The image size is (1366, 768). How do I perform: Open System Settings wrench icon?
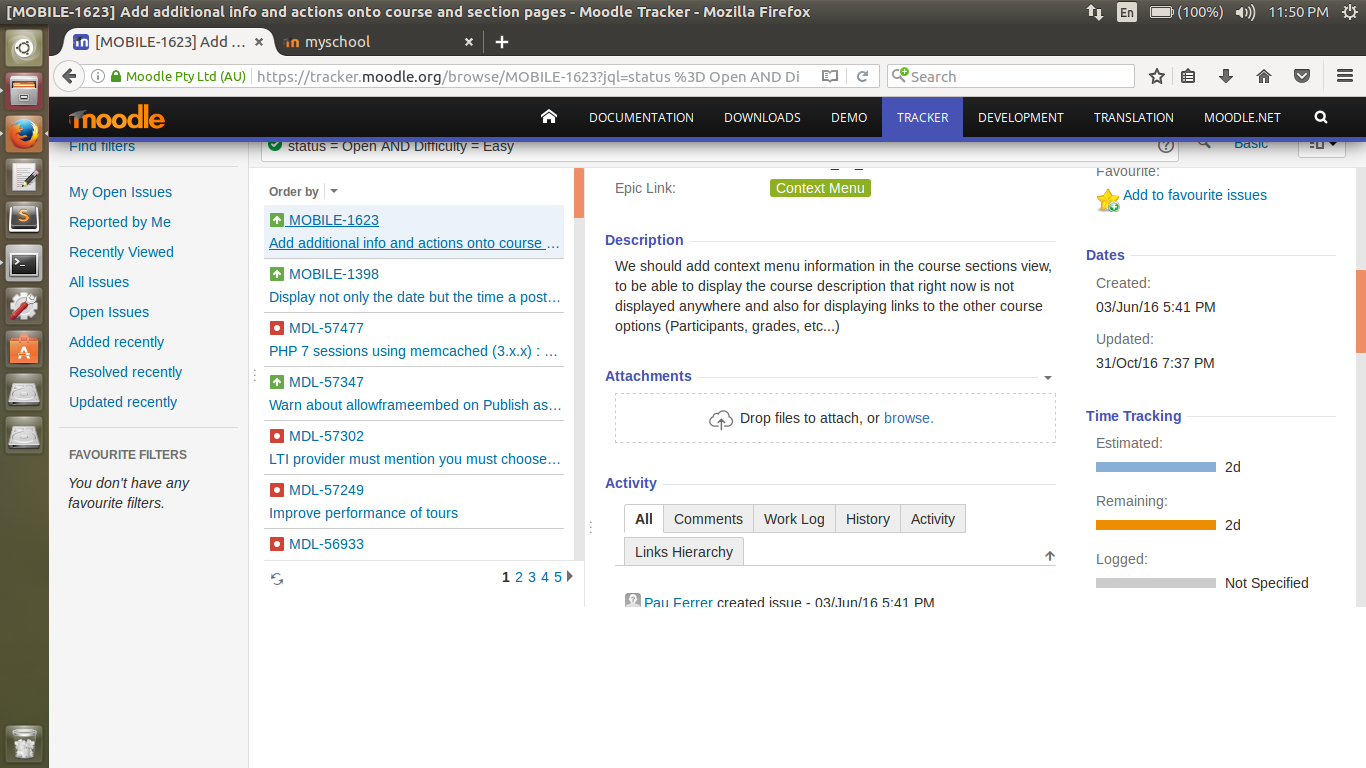click(x=24, y=306)
